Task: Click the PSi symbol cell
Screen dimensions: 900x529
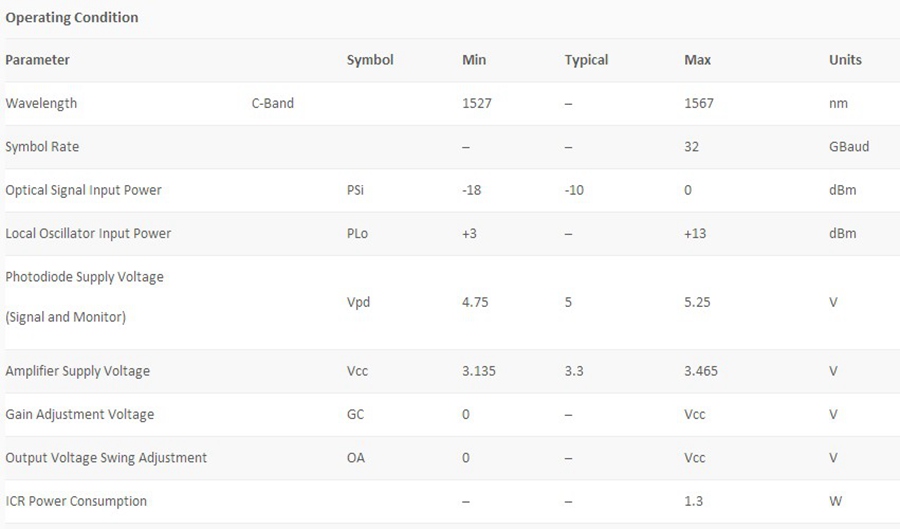Action: click(357, 190)
